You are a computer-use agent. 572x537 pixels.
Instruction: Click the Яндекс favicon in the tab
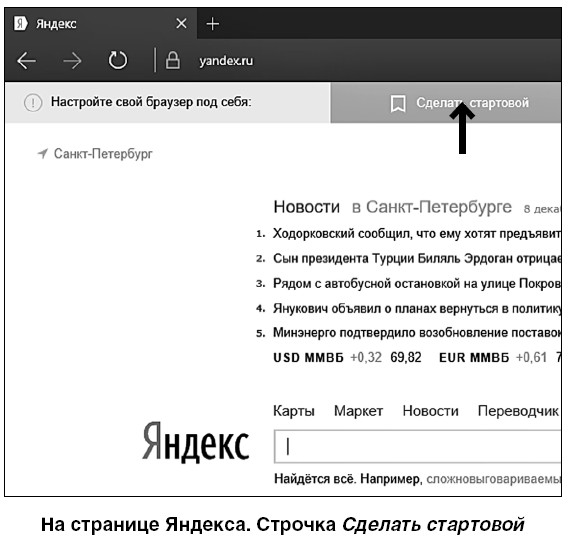(x=20, y=23)
